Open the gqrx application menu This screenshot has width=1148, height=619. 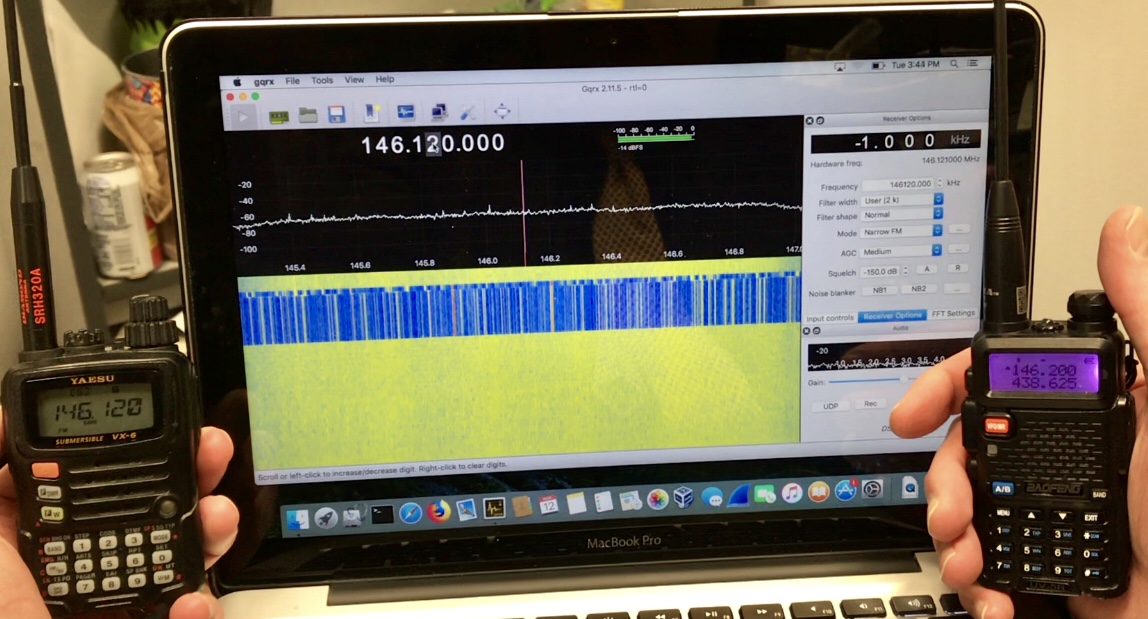point(264,81)
